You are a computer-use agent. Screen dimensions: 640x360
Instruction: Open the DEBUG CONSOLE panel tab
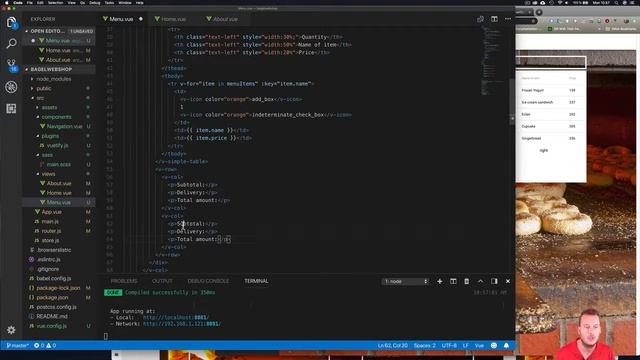click(x=208, y=281)
